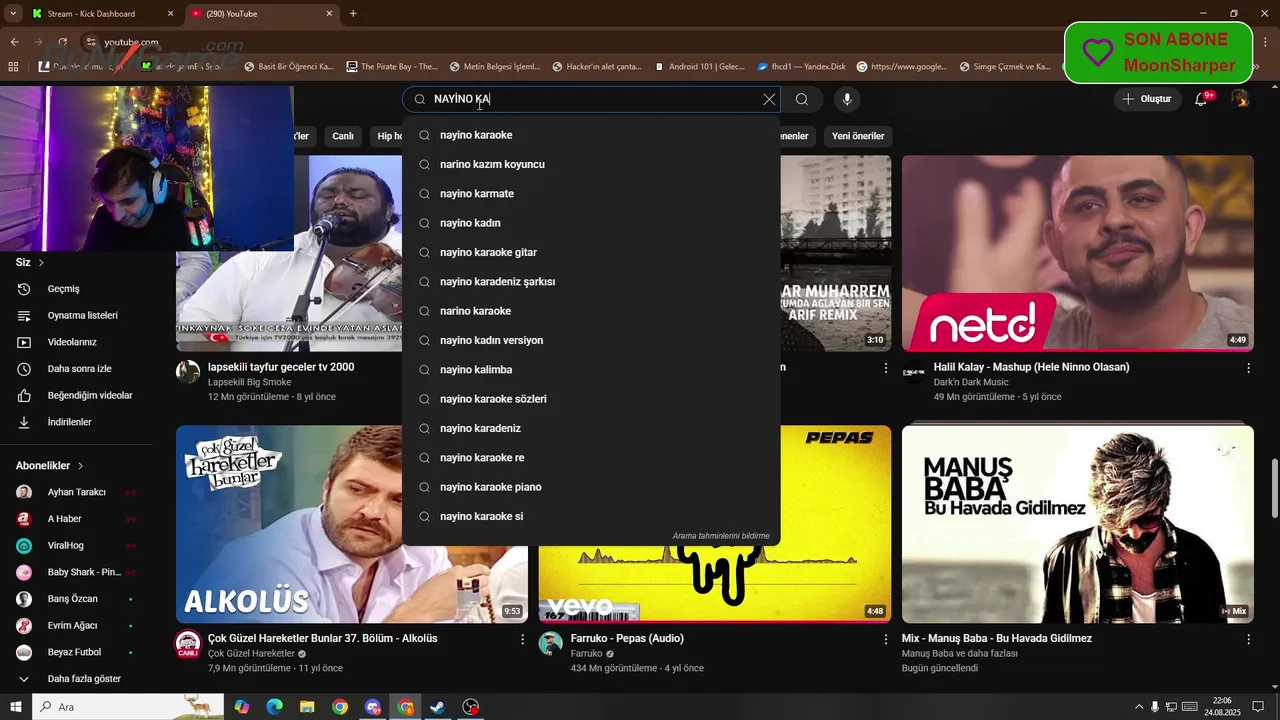1280x720 pixels.
Task: Clear the YouTube search box text
Action: 769,99
